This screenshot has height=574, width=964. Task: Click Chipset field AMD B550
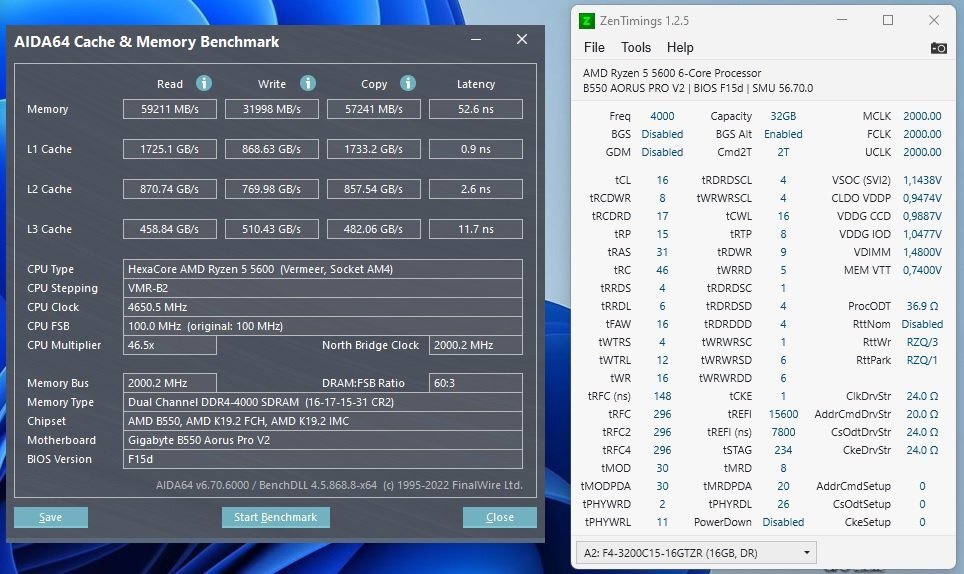(x=323, y=421)
